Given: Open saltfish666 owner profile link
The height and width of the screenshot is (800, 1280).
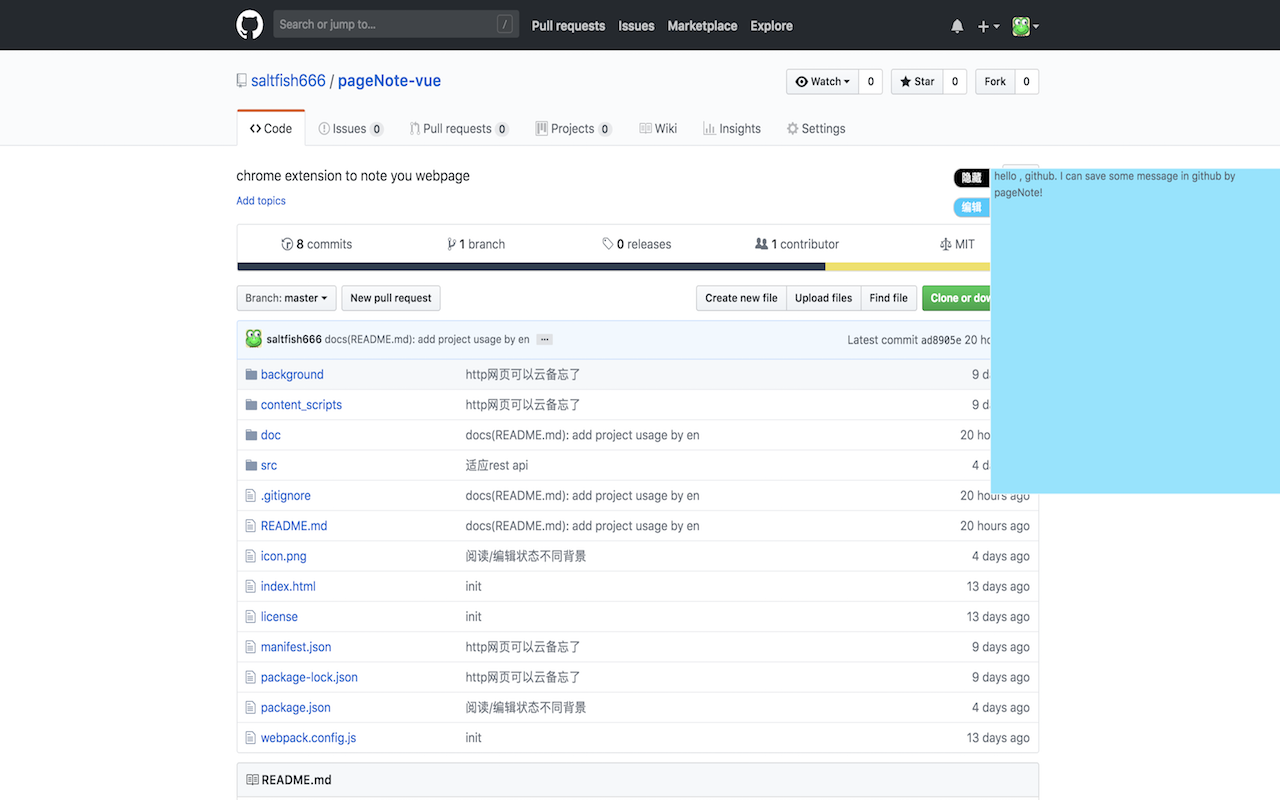Looking at the screenshot, I should (x=288, y=81).
